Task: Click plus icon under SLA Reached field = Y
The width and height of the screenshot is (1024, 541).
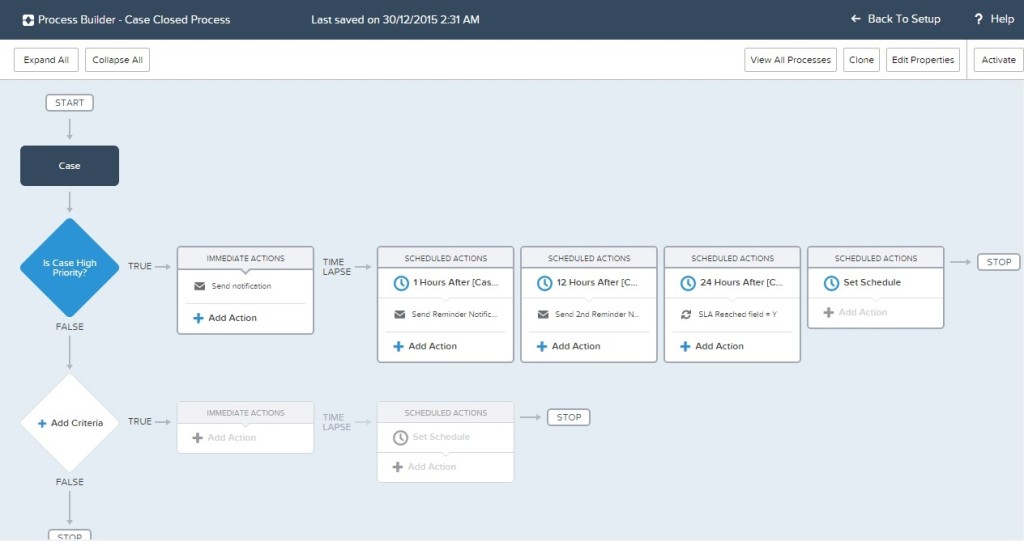Action: 685,346
